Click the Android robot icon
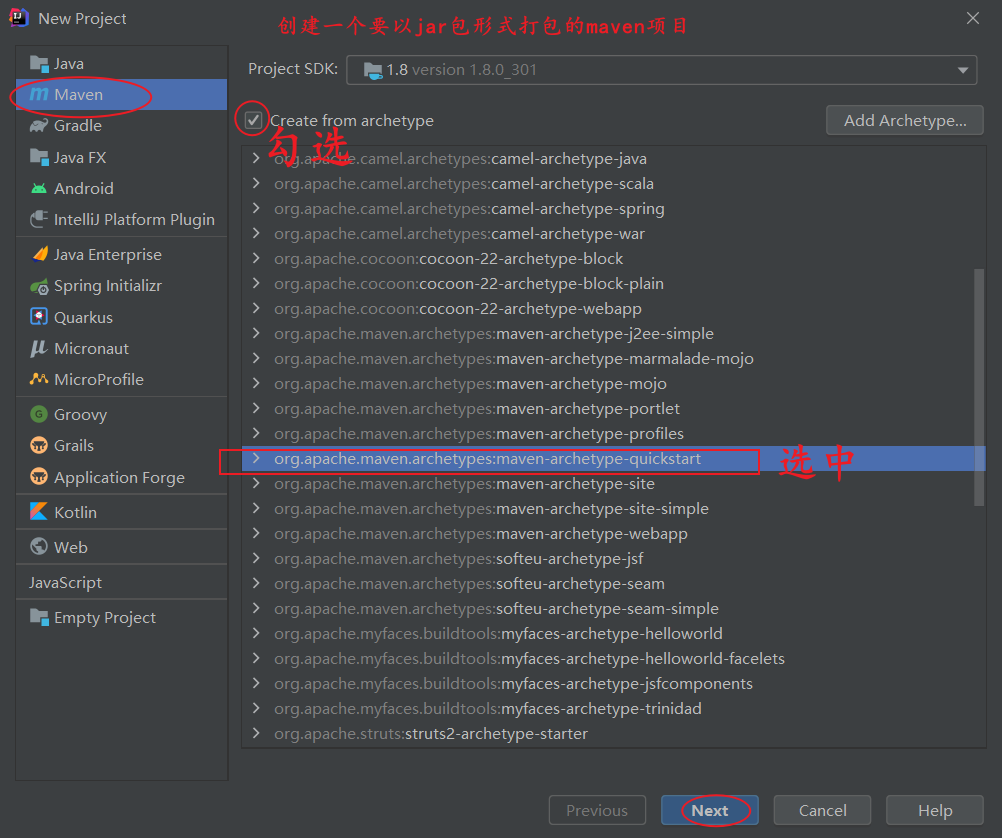The image size is (1002, 838). pos(39,189)
